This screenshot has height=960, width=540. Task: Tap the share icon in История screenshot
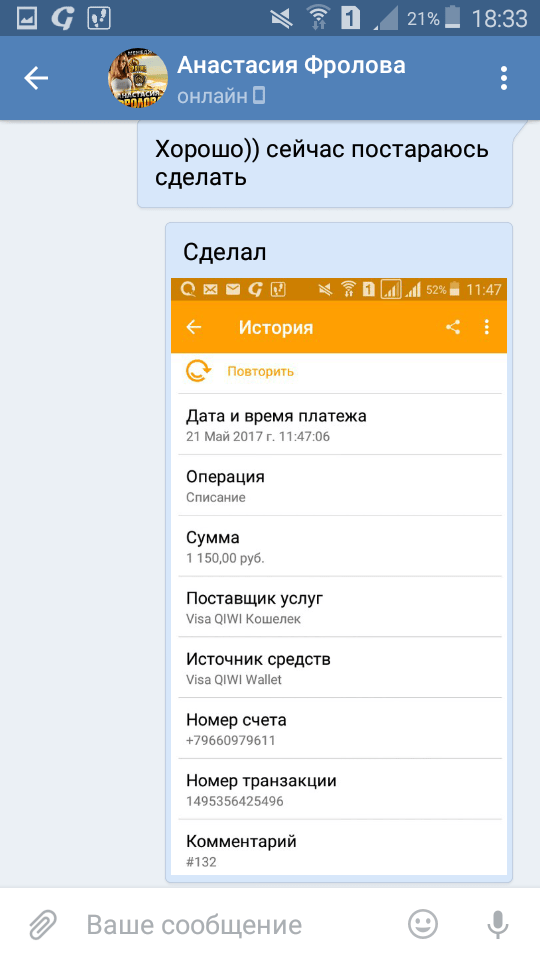click(x=452, y=327)
